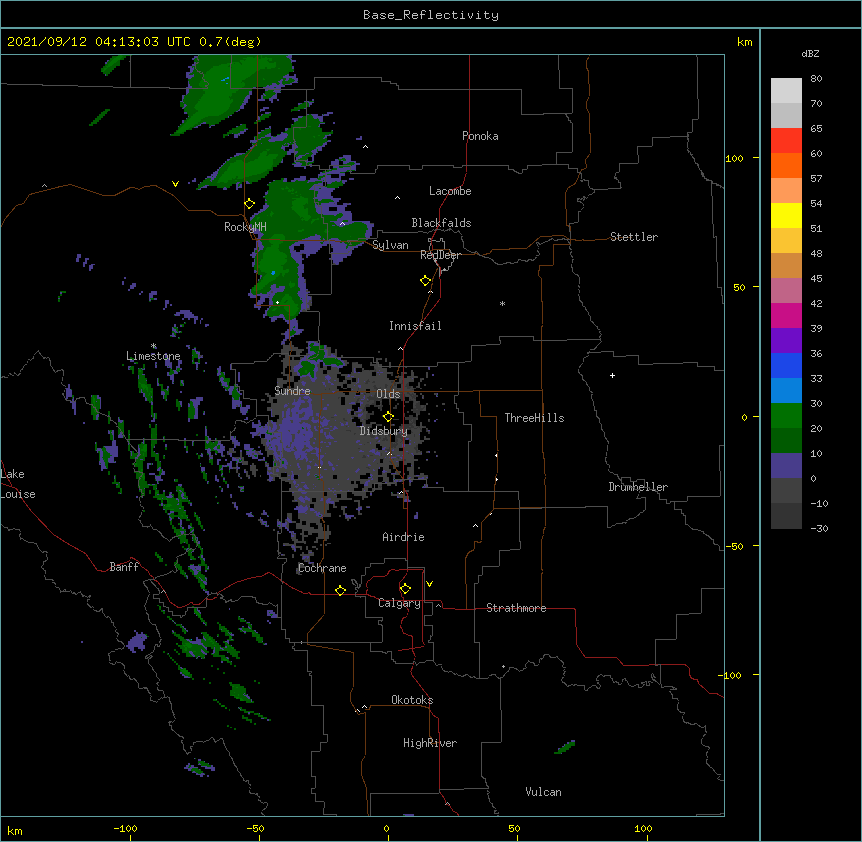Click the Limestone label on the map
Viewport: 862px width, 842px height.
click(153, 356)
